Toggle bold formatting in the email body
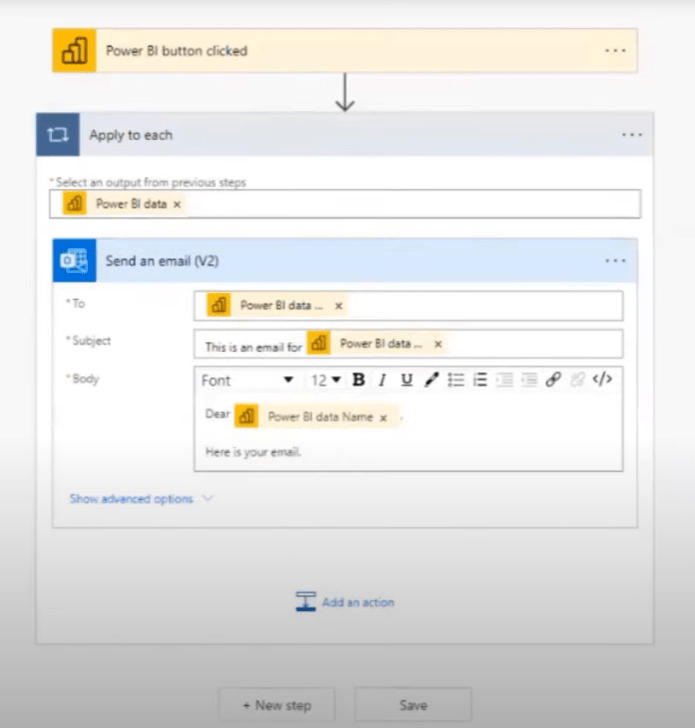 pos(358,380)
